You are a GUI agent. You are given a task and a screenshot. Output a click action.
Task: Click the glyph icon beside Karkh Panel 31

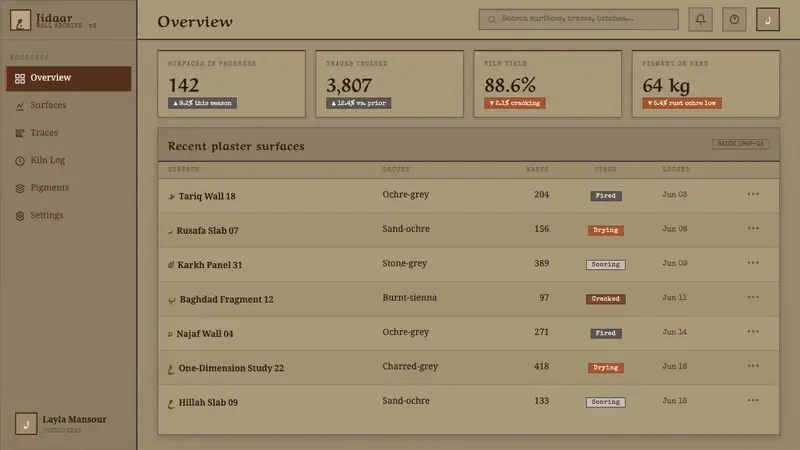171,265
